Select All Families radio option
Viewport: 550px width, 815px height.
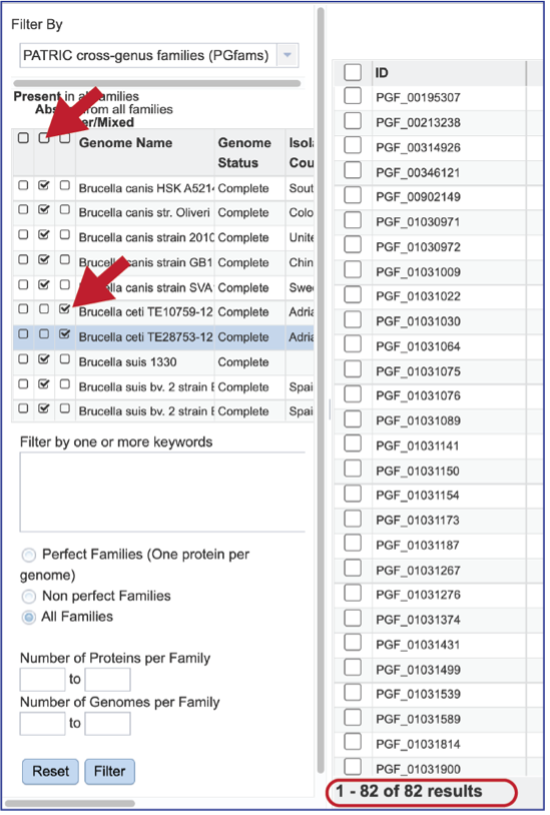point(29,617)
